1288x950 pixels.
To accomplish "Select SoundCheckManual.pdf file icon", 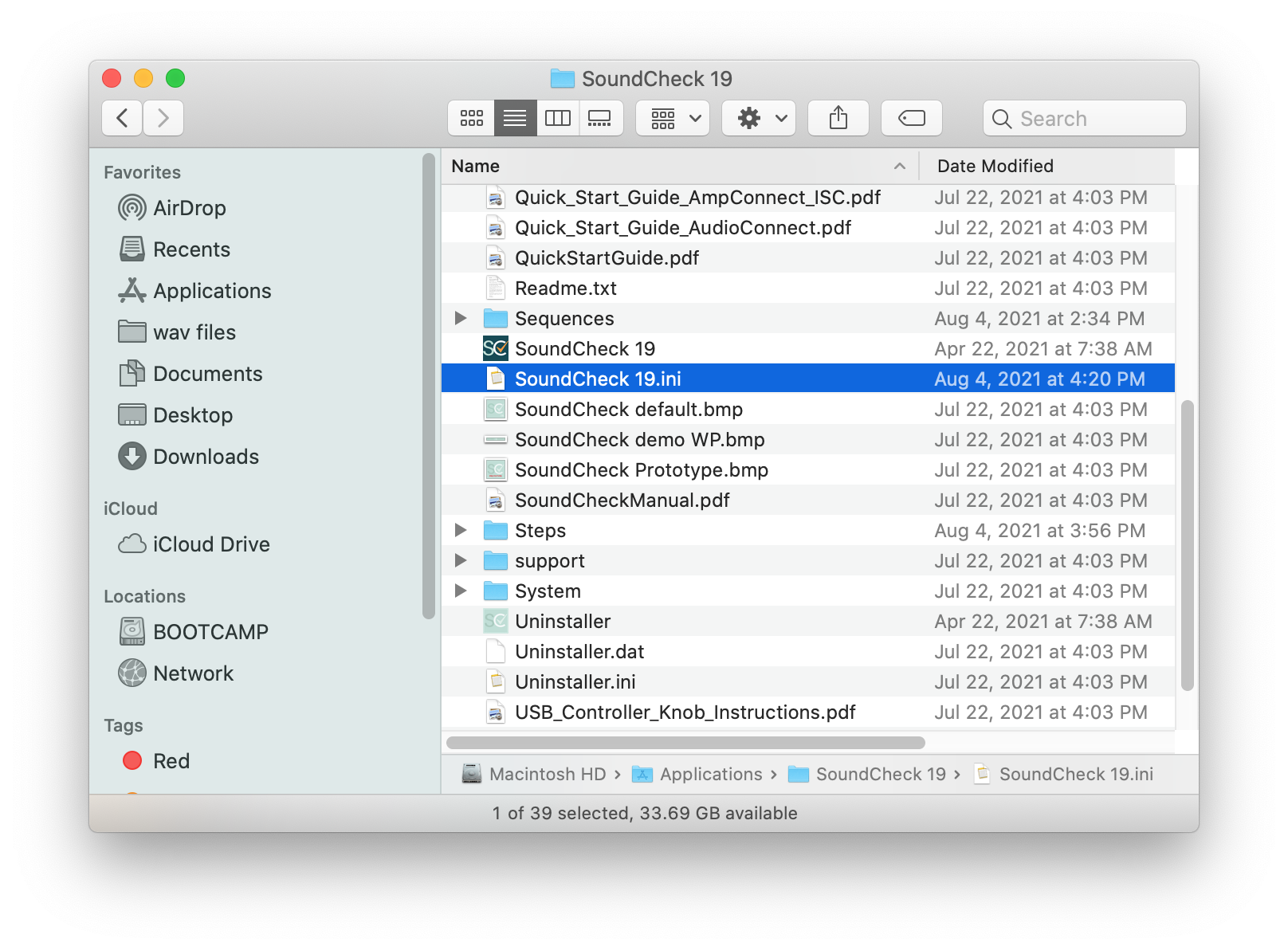I will [x=496, y=500].
